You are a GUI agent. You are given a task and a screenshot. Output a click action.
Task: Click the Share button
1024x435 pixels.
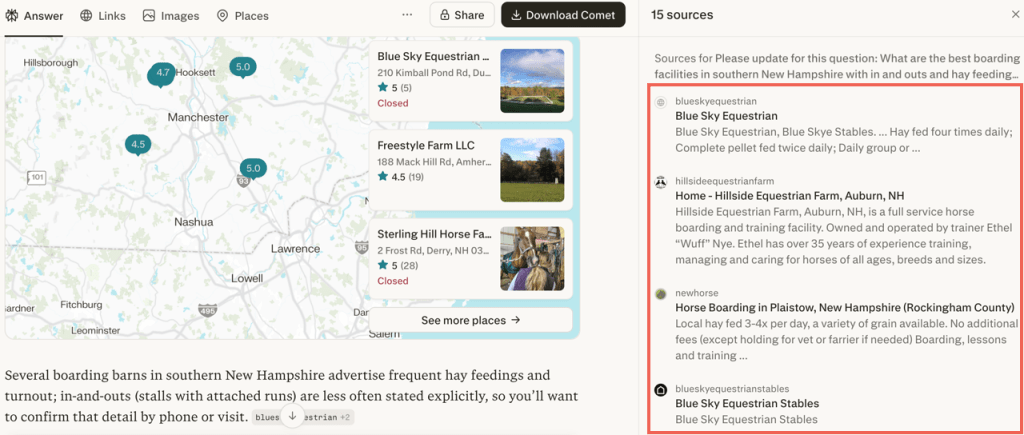coord(461,15)
